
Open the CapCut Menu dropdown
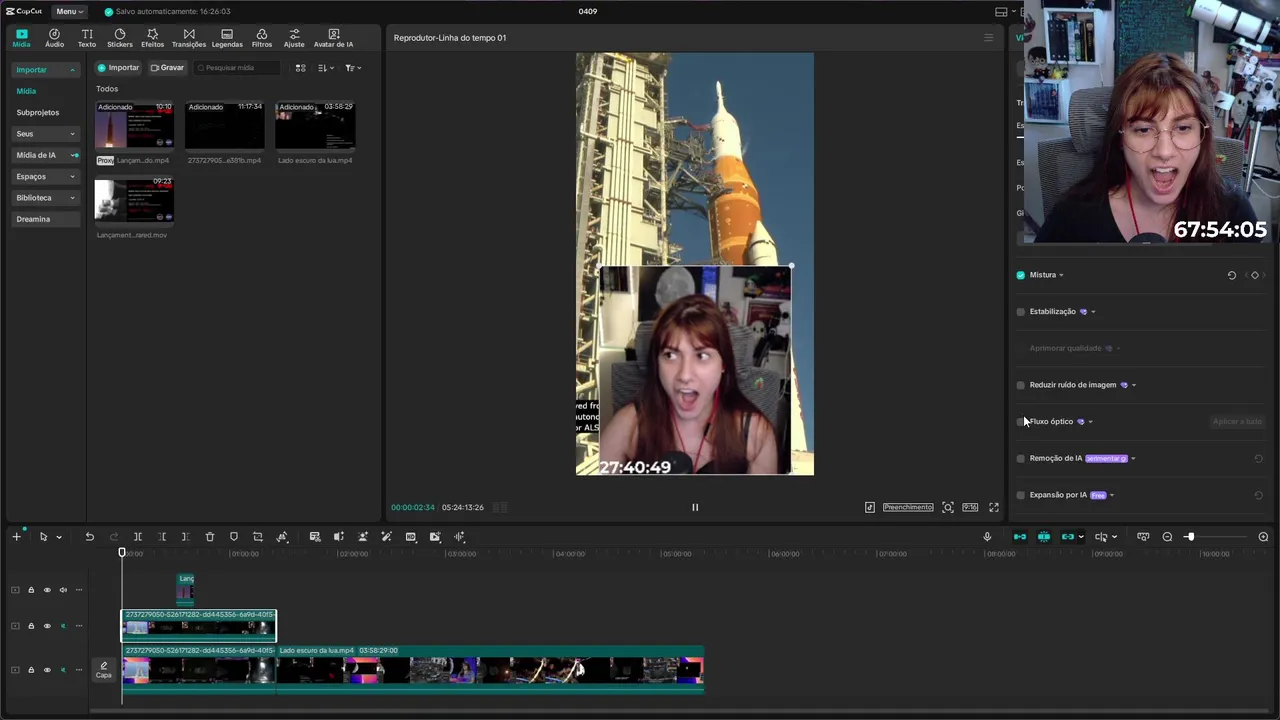(x=69, y=11)
